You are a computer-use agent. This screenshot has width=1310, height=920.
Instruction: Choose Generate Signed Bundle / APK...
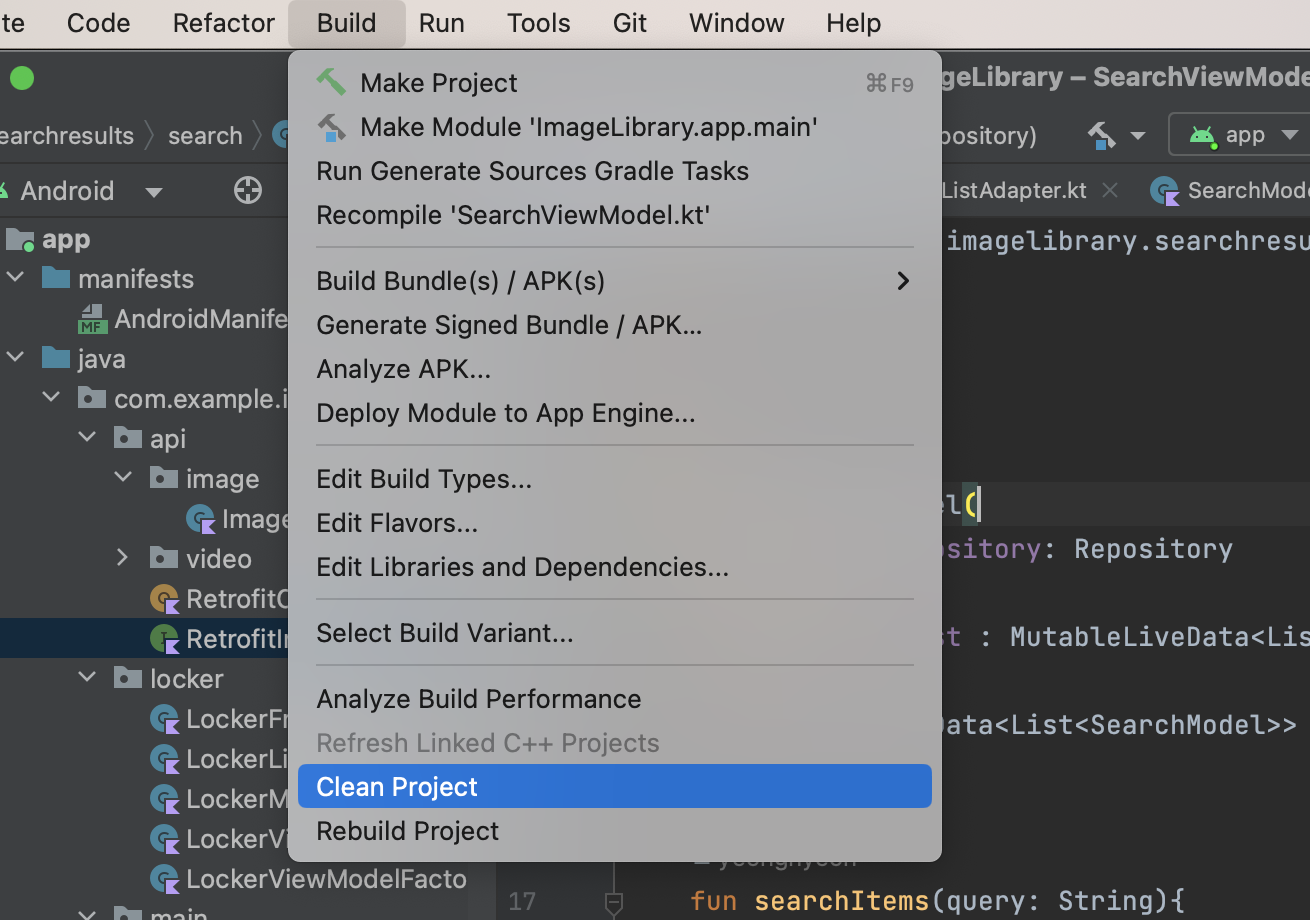tap(615, 325)
